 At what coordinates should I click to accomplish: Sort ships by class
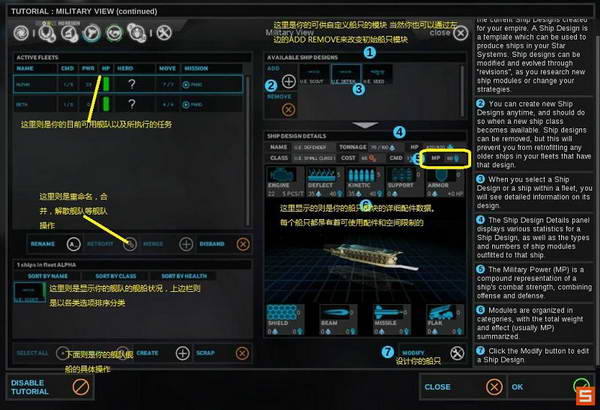116,276
